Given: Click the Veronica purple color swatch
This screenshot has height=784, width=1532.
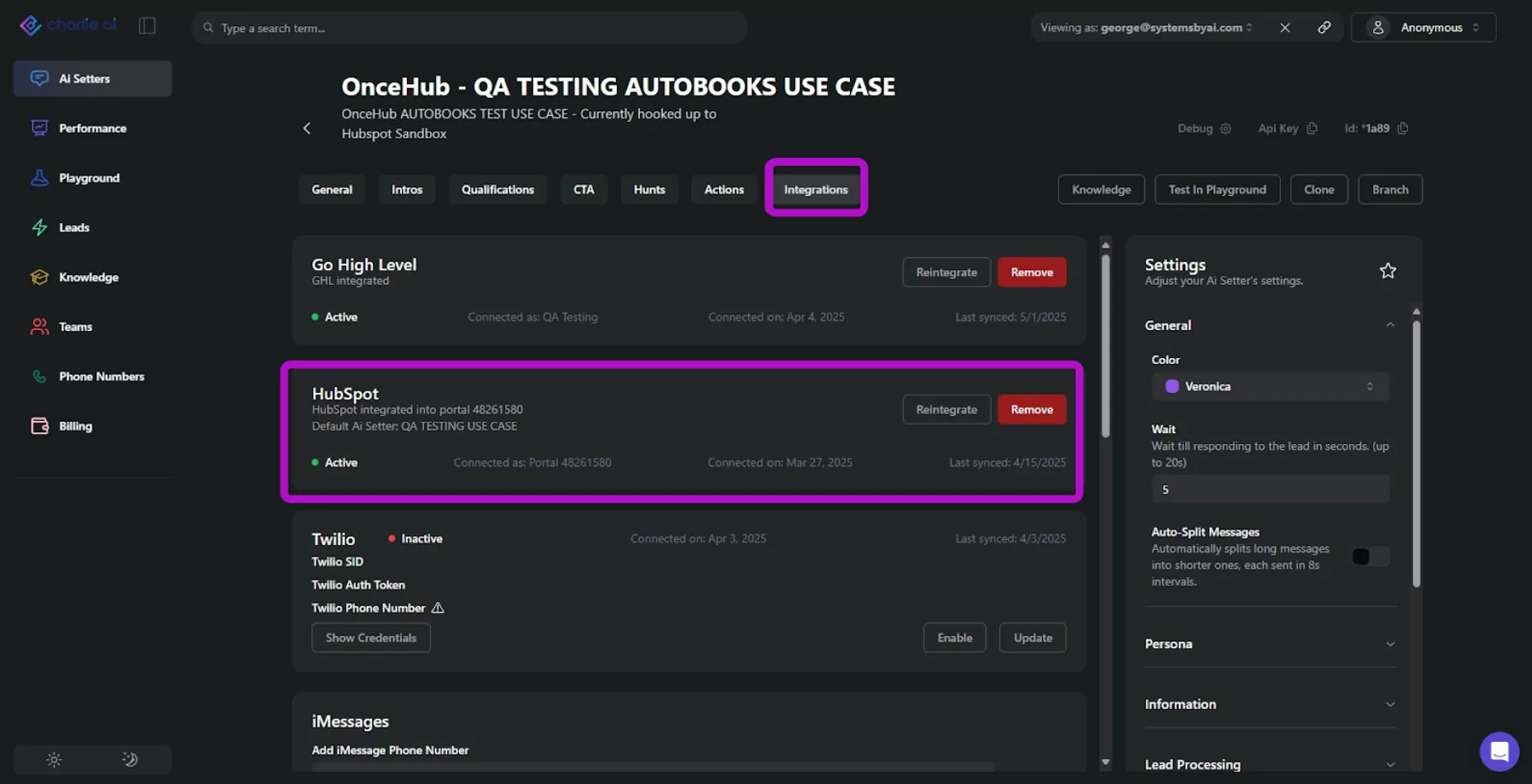Looking at the screenshot, I should click(x=1172, y=386).
